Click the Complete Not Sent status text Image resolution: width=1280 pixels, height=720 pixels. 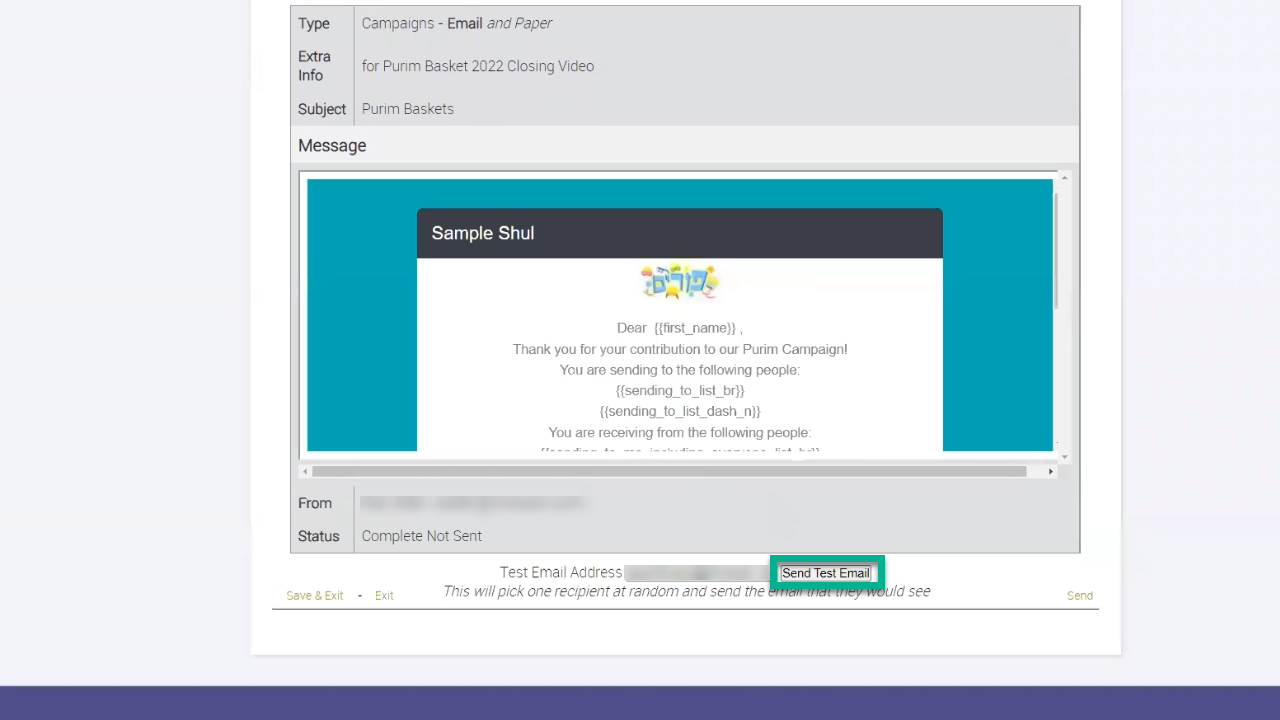click(x=421, y=536)
